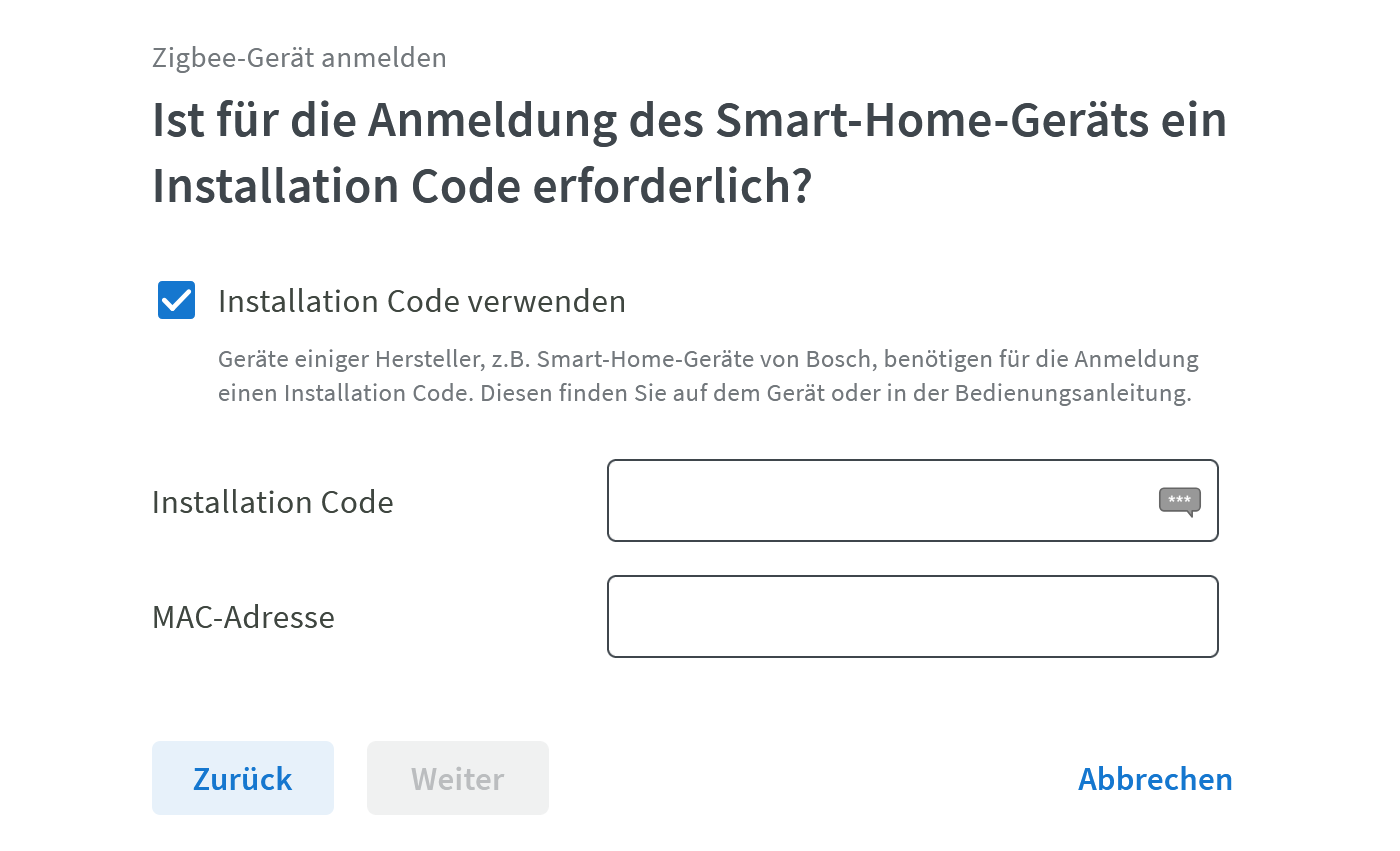Viewport: 1400px width, 851px height.
Task: Click the "Installation Code" field label
Action: click(272, 502)
